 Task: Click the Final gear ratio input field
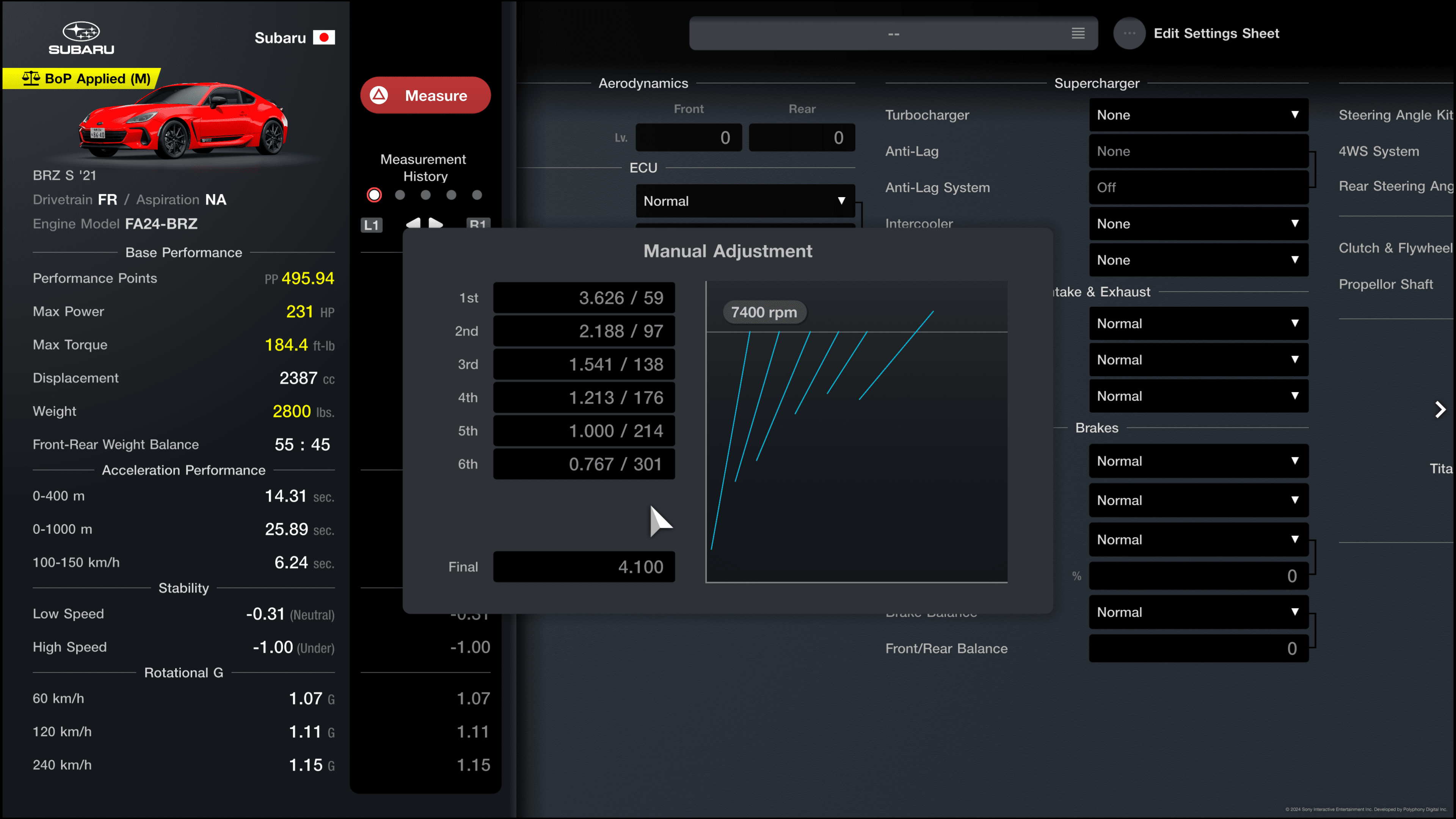(583, 567)
